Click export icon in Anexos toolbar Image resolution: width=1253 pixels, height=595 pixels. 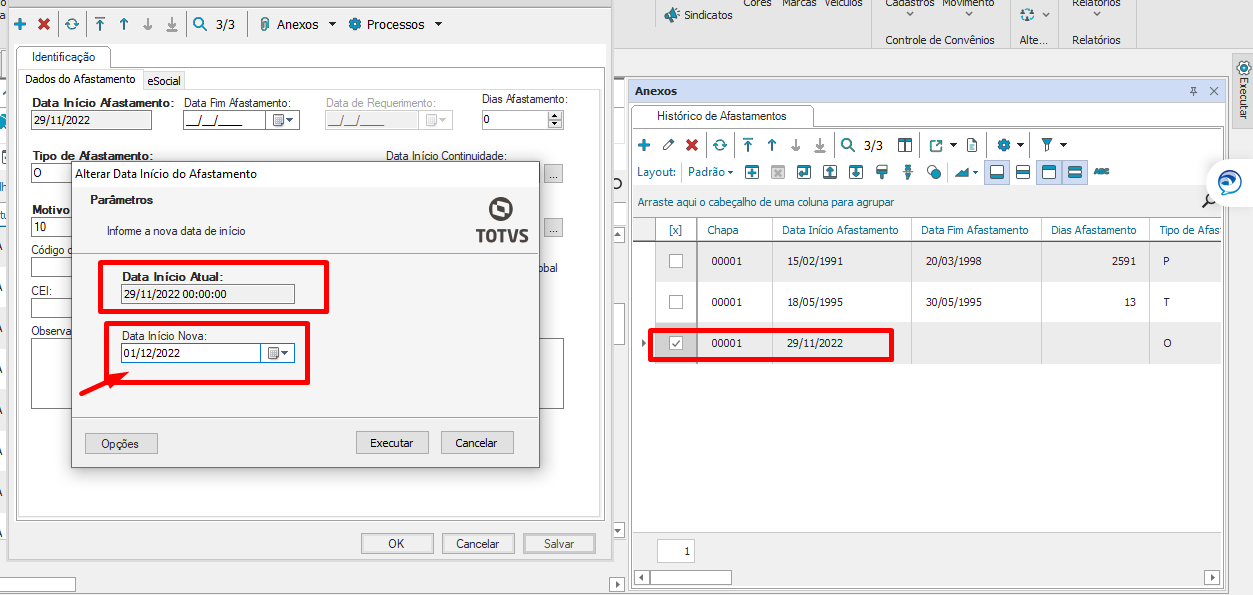coord(936,145)
